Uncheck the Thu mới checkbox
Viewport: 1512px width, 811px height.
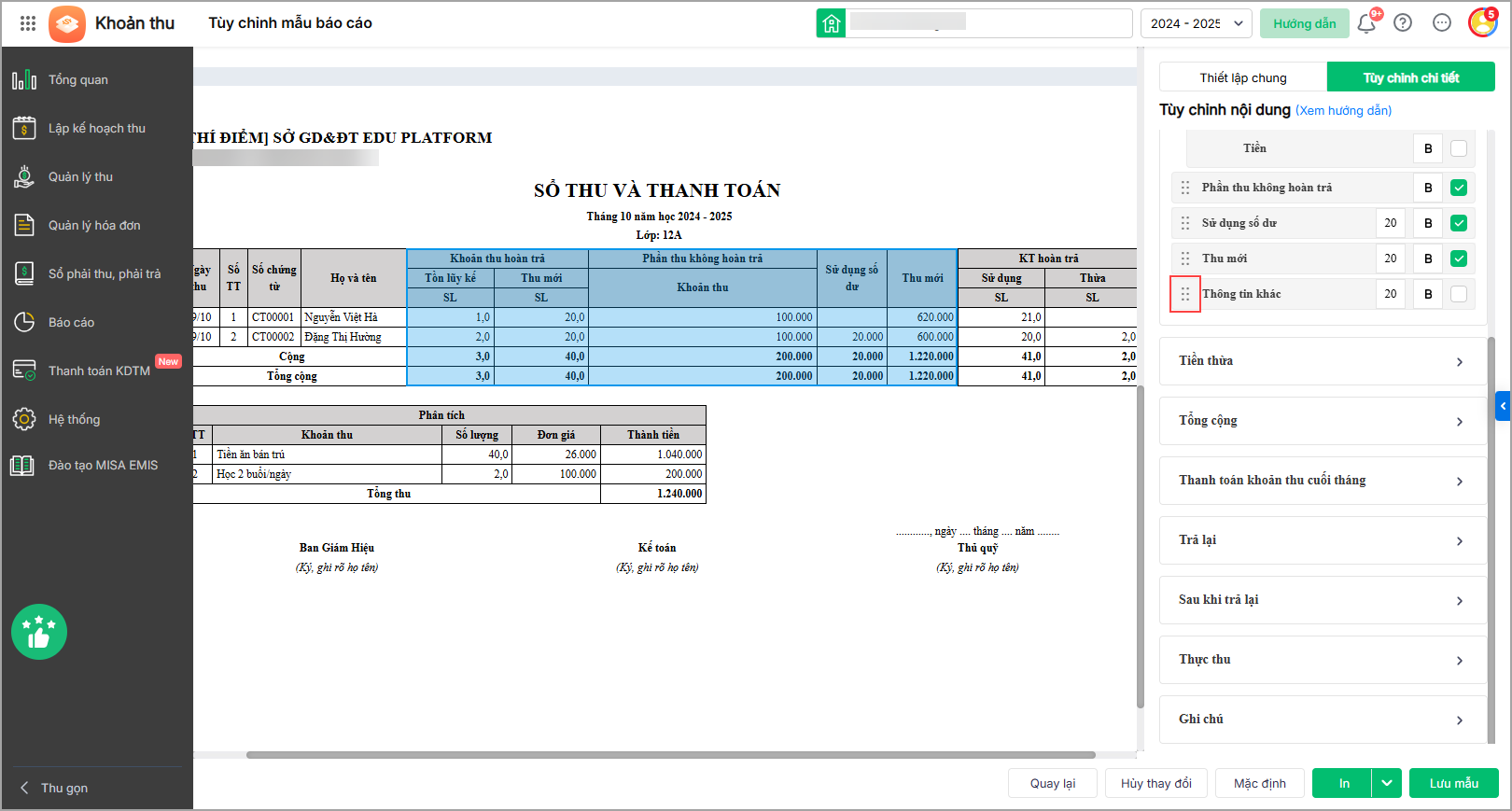1459,259
